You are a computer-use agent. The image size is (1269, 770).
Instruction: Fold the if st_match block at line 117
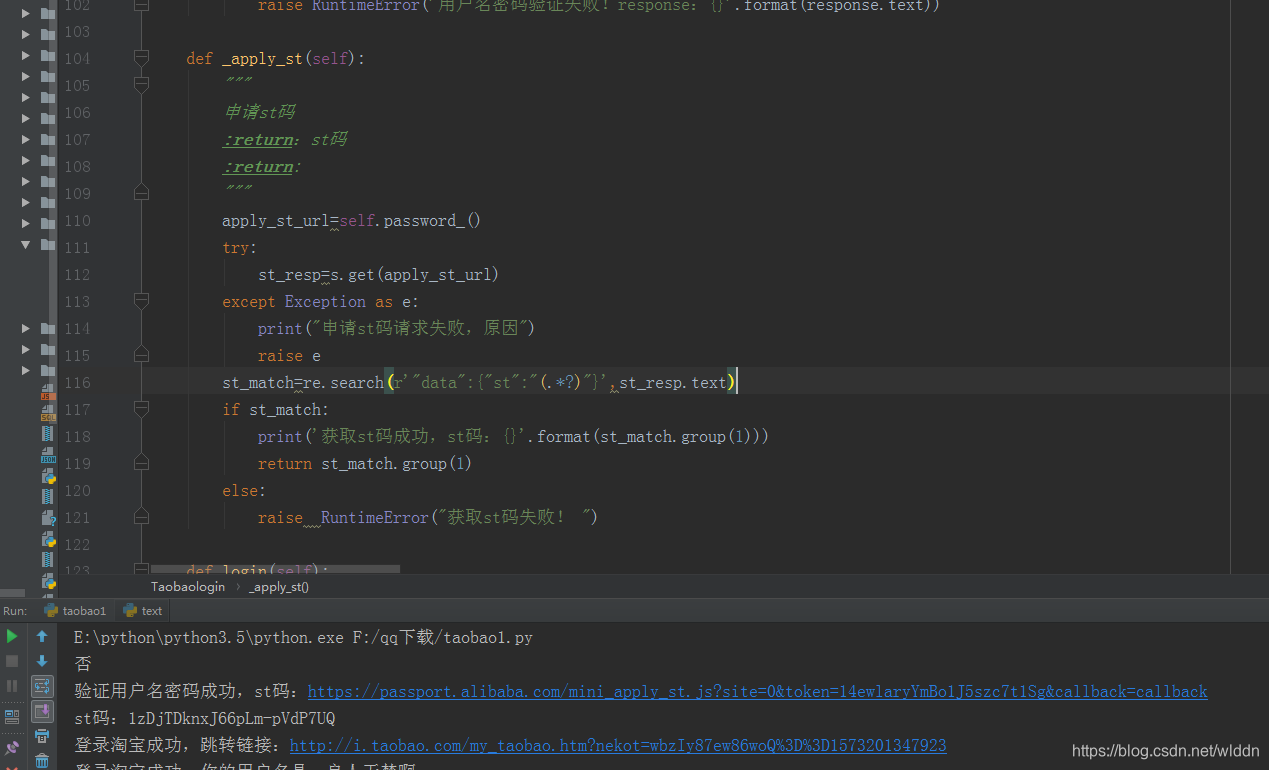click(x=141, y=409)
